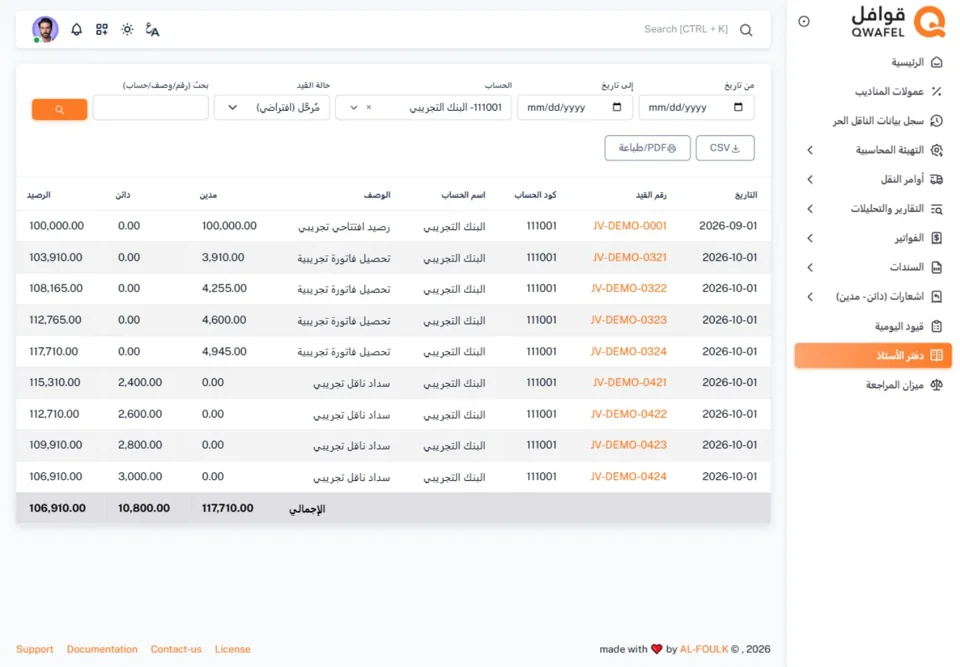Open journal entry JV-DEMO-0323
This screenshot has height=667, width=960.
629,320
